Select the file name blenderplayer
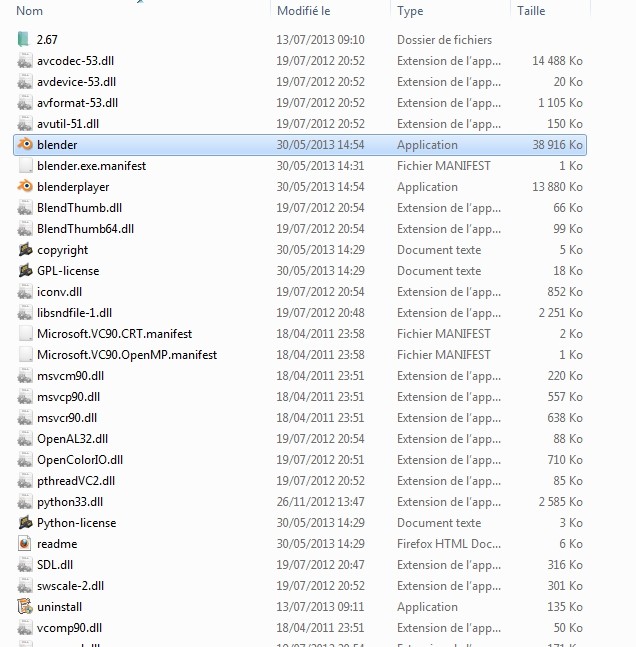The image size is (636, 647). [73, 187]
